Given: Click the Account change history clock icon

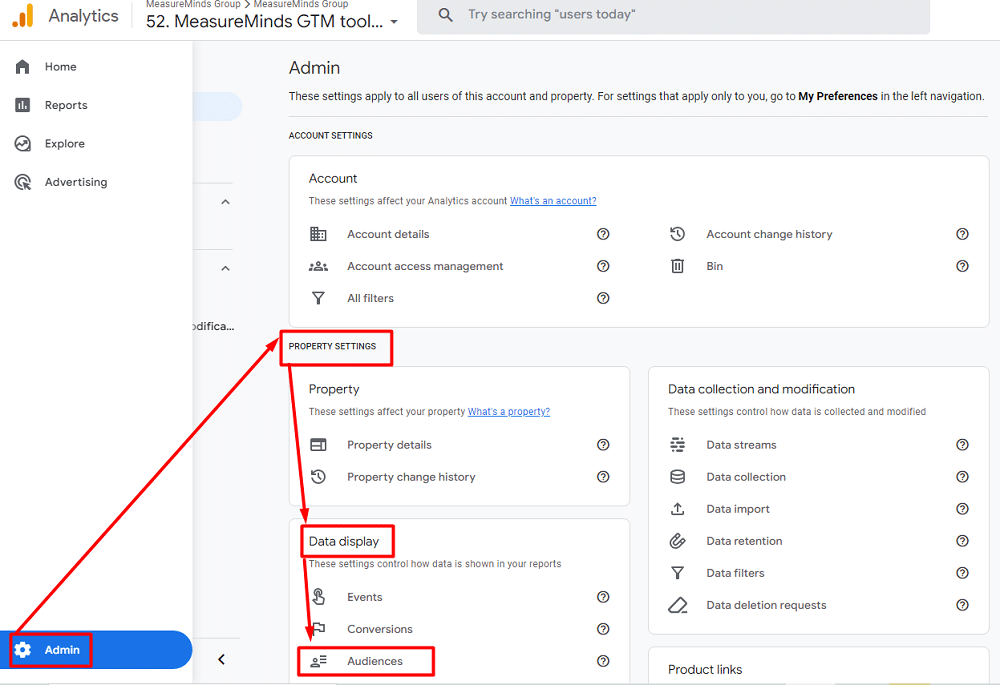Looking at the screenshot, I should click(x=677, y=234).
